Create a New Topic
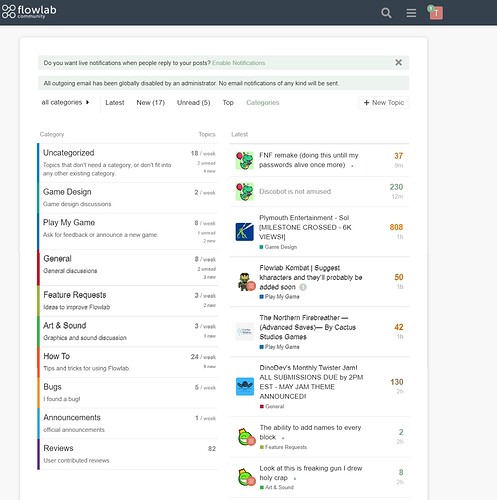This screenshot has height=500, width=497. pyautogui.click(x=384, y=103)
